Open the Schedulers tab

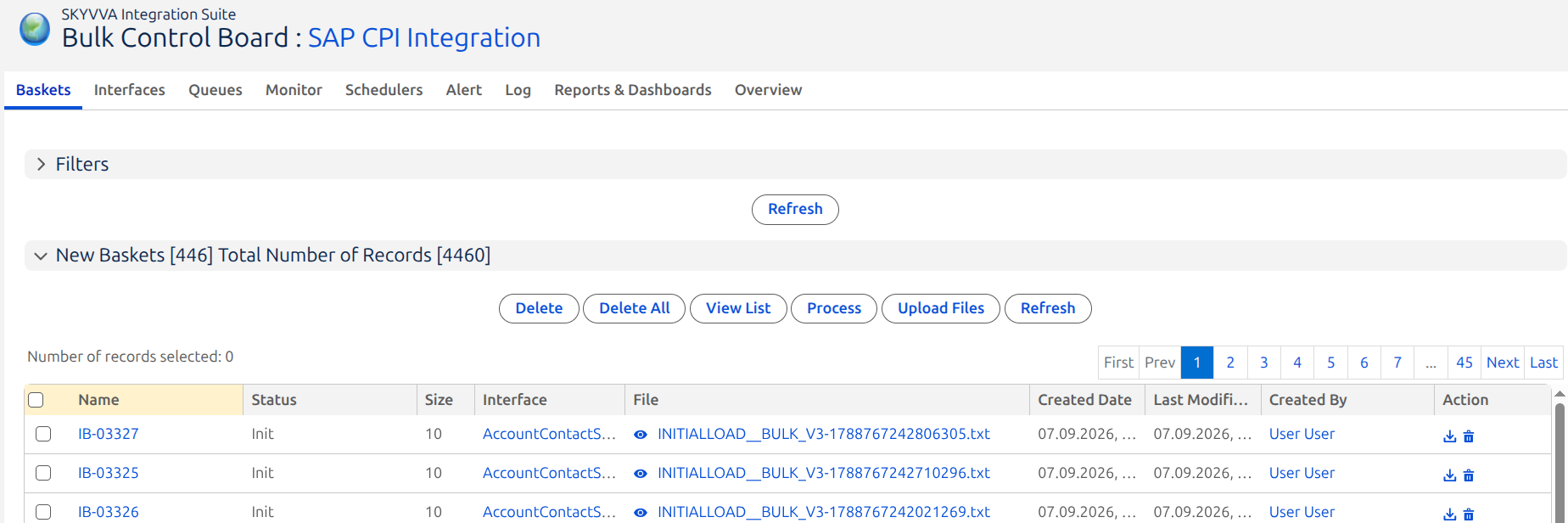click(384, 90)
